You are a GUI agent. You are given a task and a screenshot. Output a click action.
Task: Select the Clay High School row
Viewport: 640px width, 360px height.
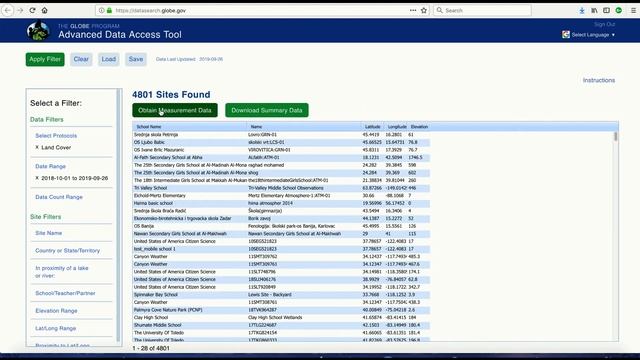click(281, 317)
